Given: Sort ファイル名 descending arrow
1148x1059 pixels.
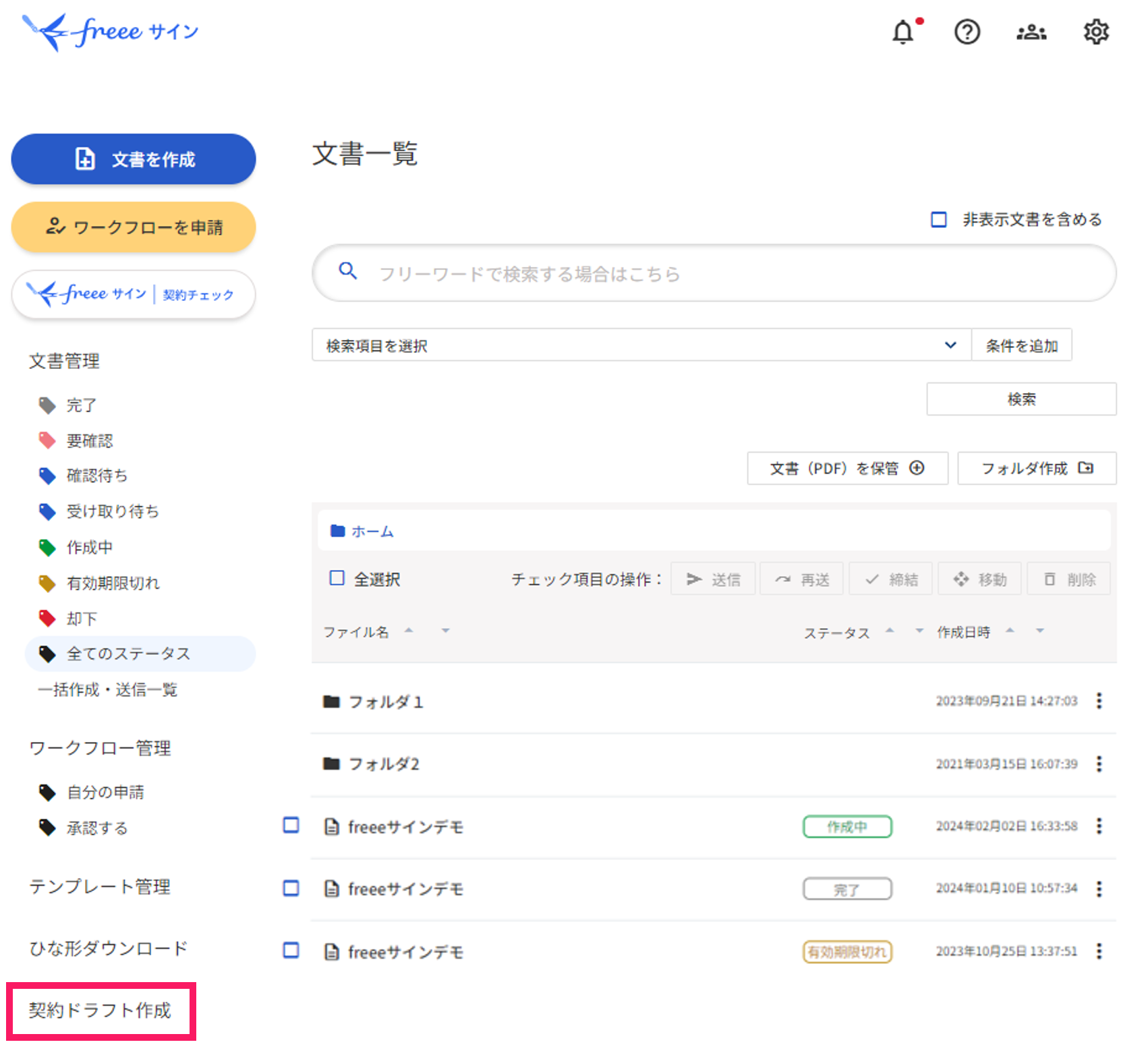Looking at the screenshot, I should pos(445,631).
